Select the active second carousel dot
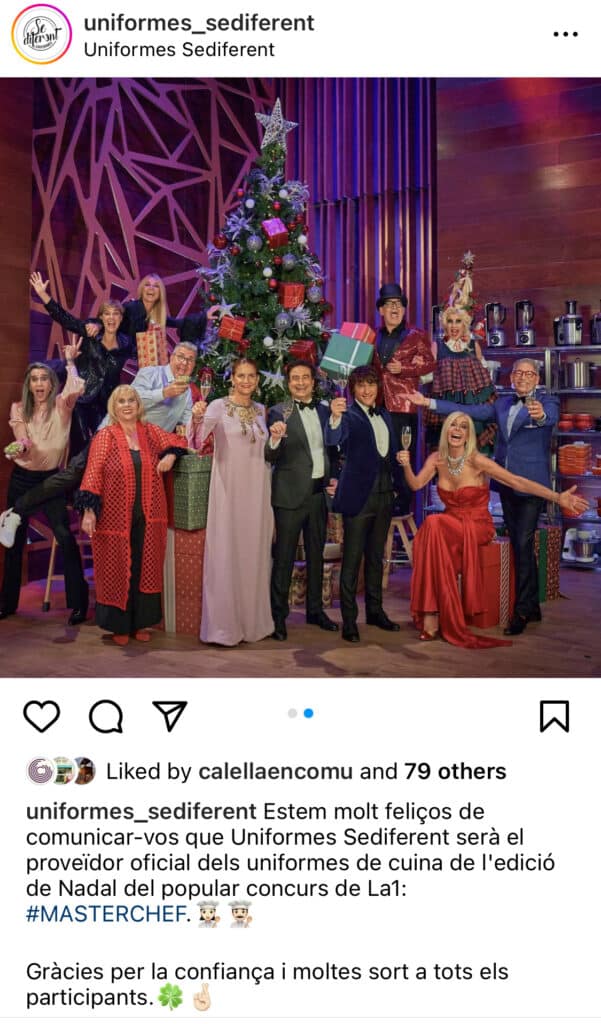Image resolution: width=601 pixels, height=1024 pixels. coord(308,713)
